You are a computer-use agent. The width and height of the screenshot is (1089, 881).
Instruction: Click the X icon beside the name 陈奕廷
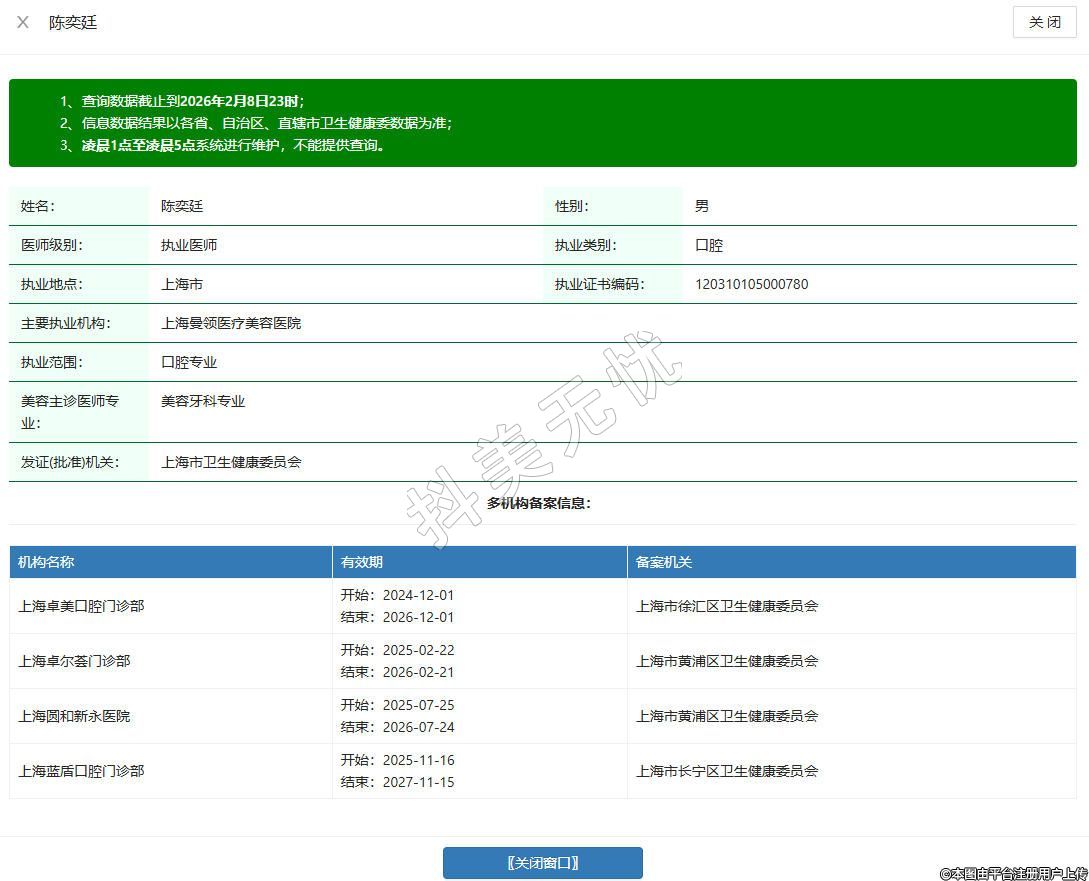point(23,22)
